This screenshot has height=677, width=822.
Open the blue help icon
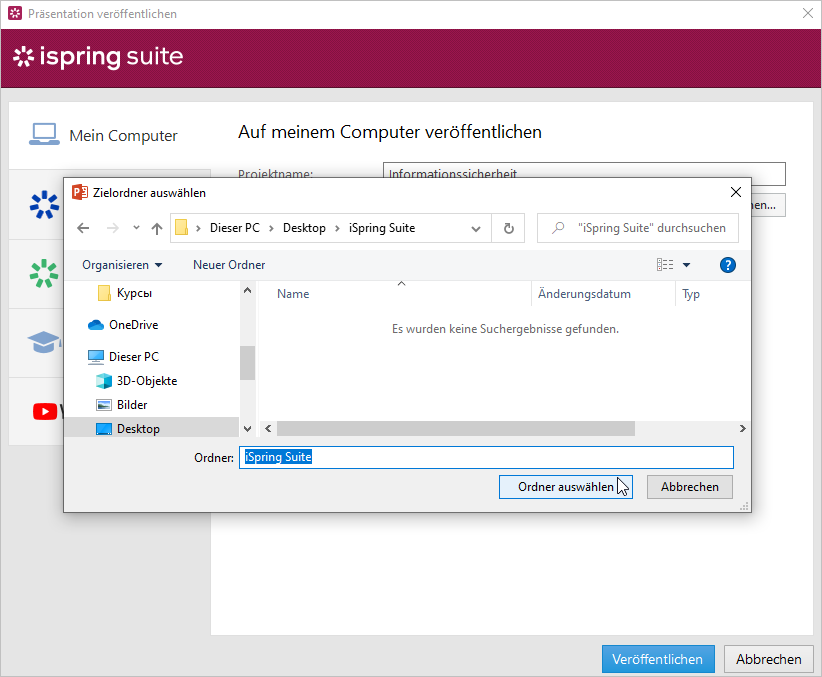pyautogui.click(x=727, y=265)
